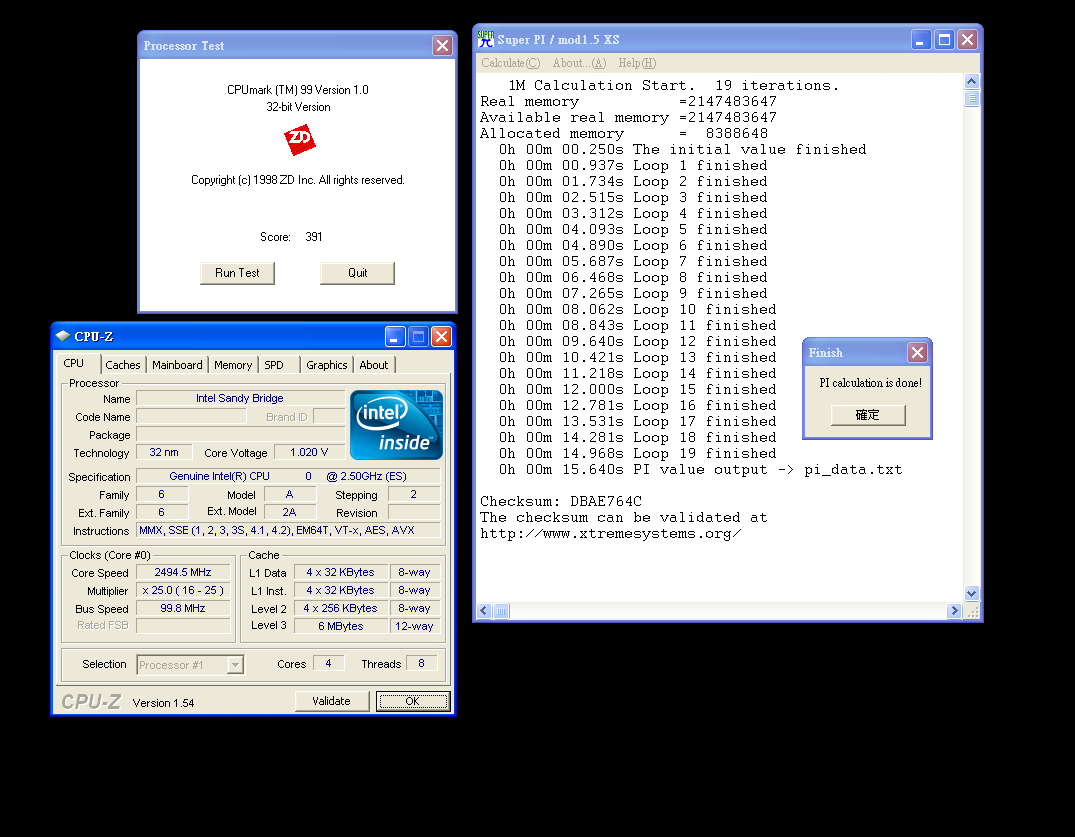
Task: Click the PI value output line 15.640s
Action: pyautogui.click(x=701, y=470)
